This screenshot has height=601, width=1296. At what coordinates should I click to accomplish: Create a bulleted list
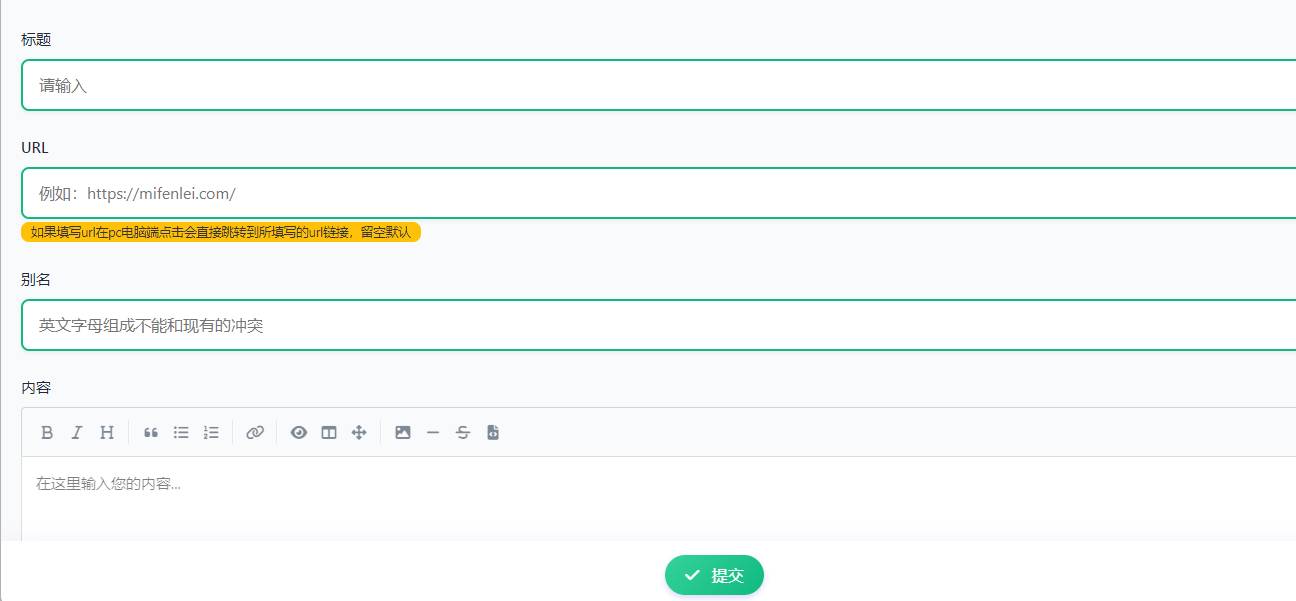pyautogui.click(x=181, y=432)
